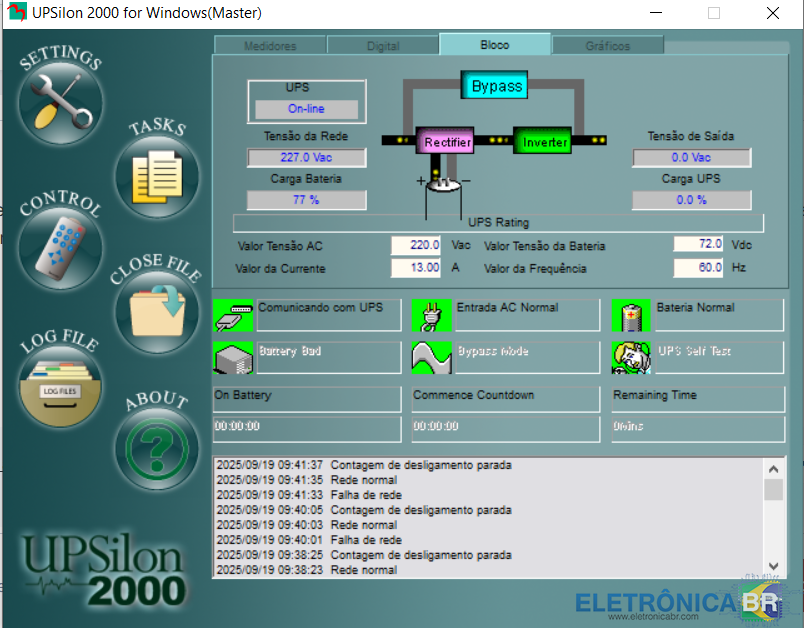804x628 pixels.
Task: Switch to the Medidores tab
Action: pos(270,46)
